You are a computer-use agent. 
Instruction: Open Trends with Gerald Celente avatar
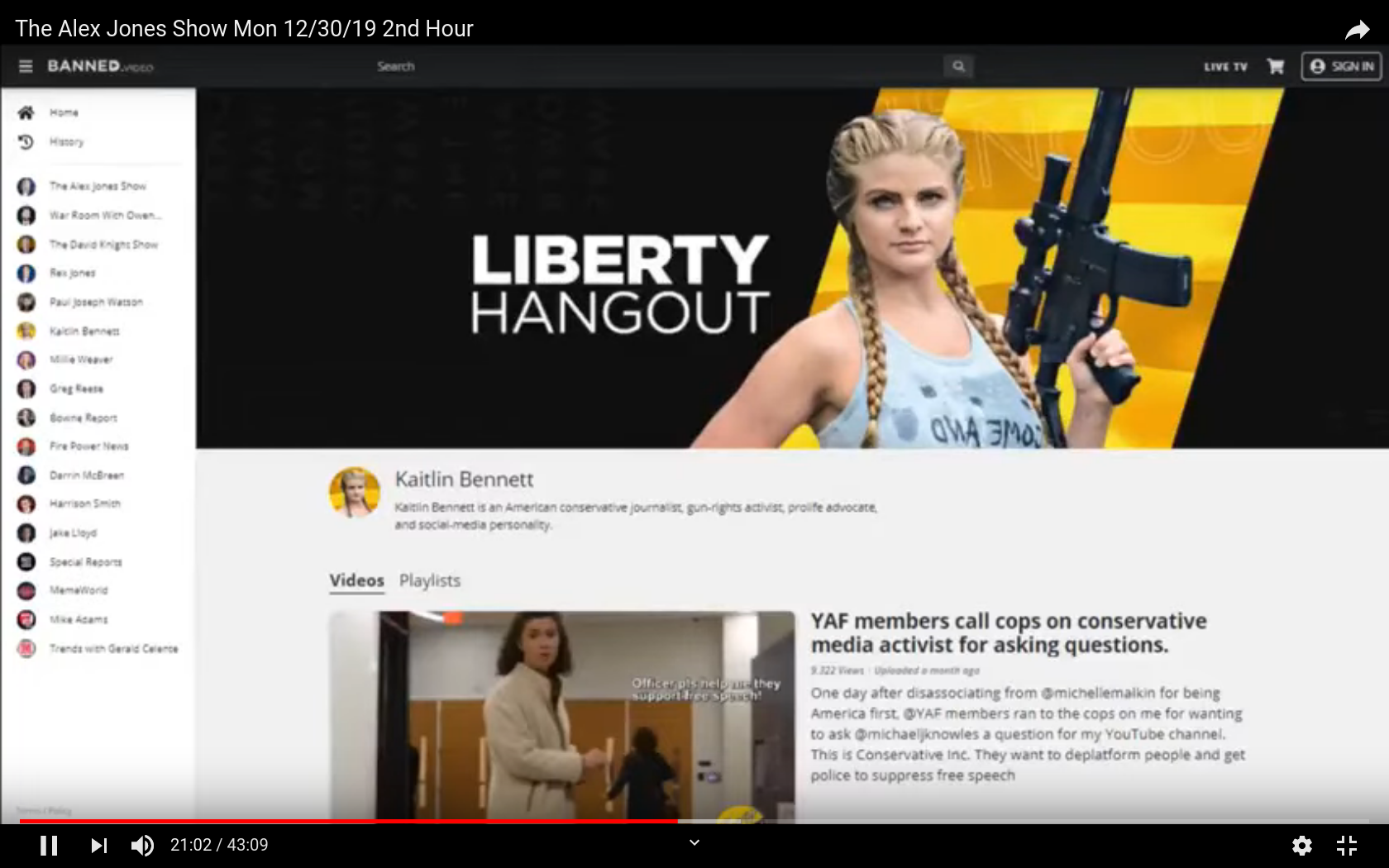pos(26,648)
